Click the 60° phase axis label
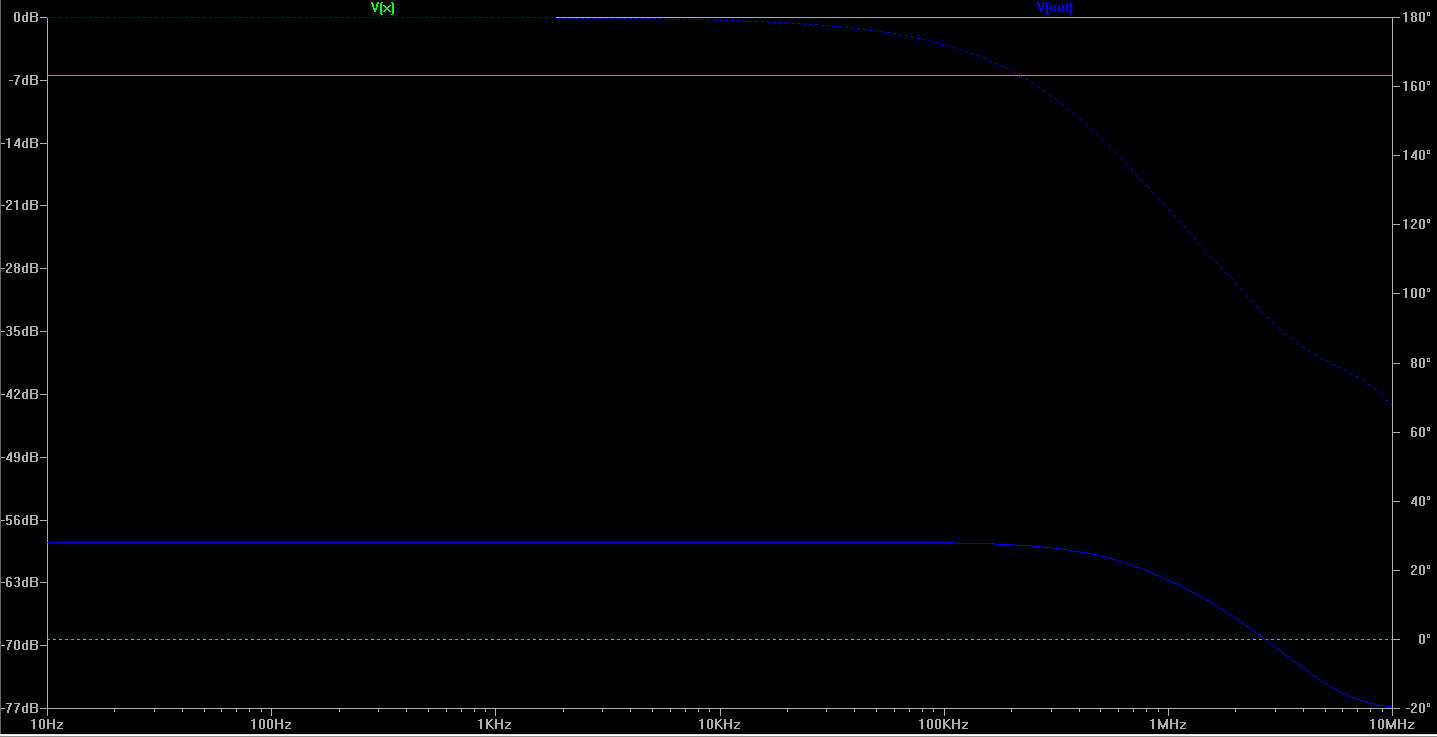1437x737 pixels. [x=1420, y=433]
